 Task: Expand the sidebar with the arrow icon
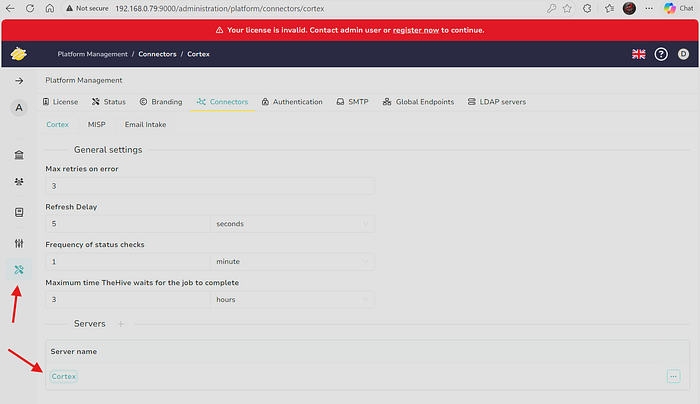click(x=19, y=81)
